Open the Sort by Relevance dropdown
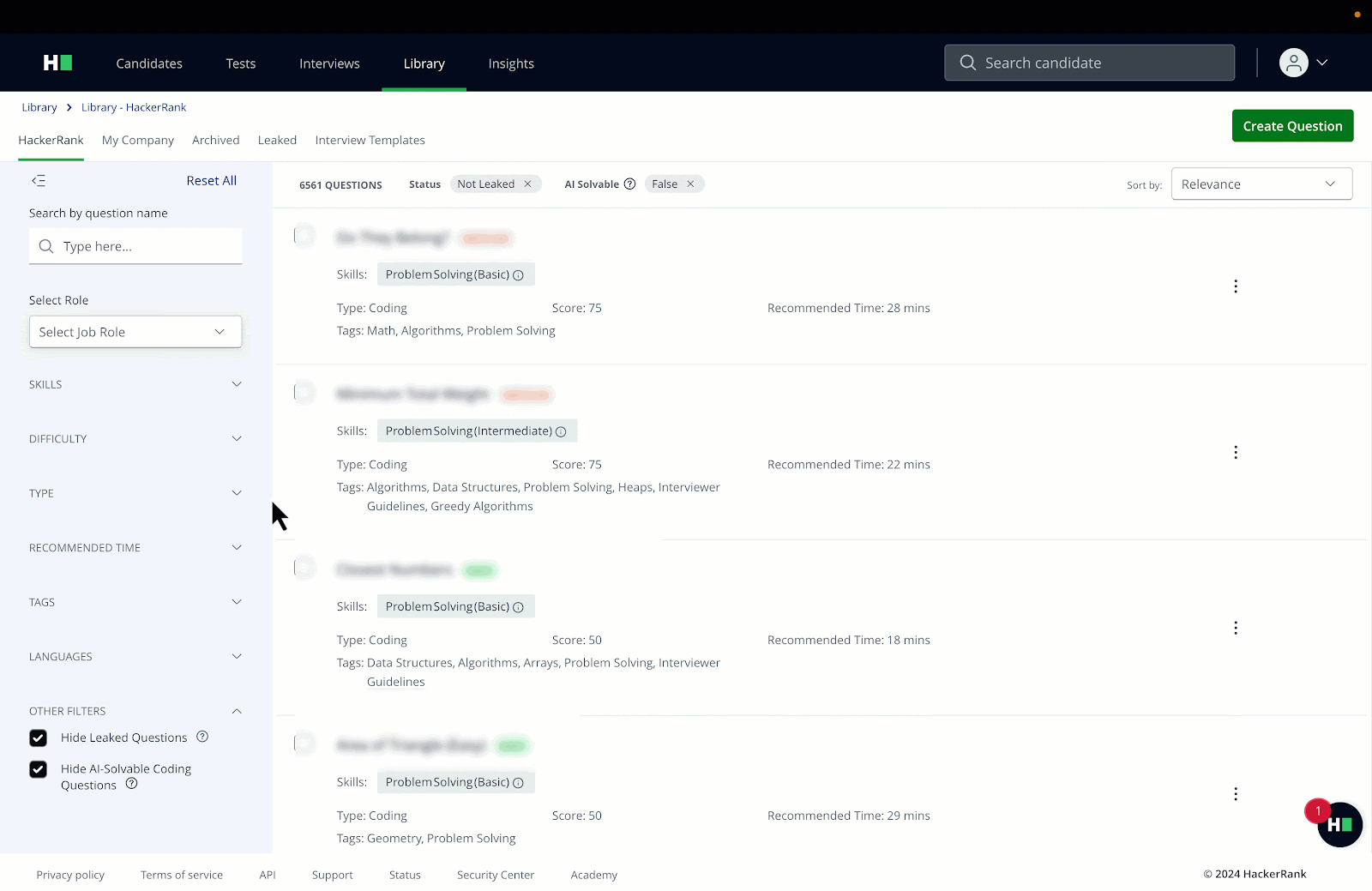 (1261, 184)
